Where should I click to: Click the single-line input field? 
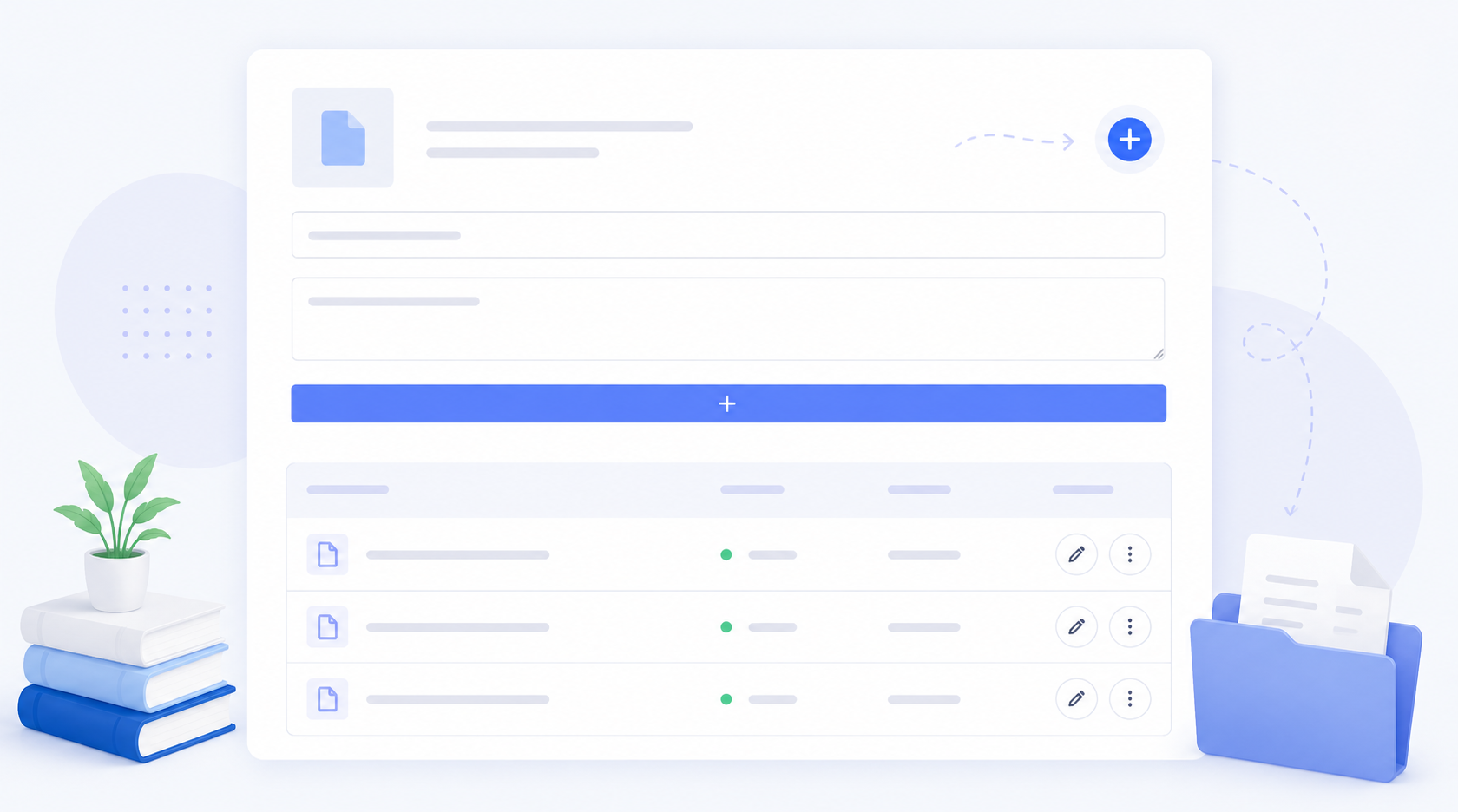(728, 234)
